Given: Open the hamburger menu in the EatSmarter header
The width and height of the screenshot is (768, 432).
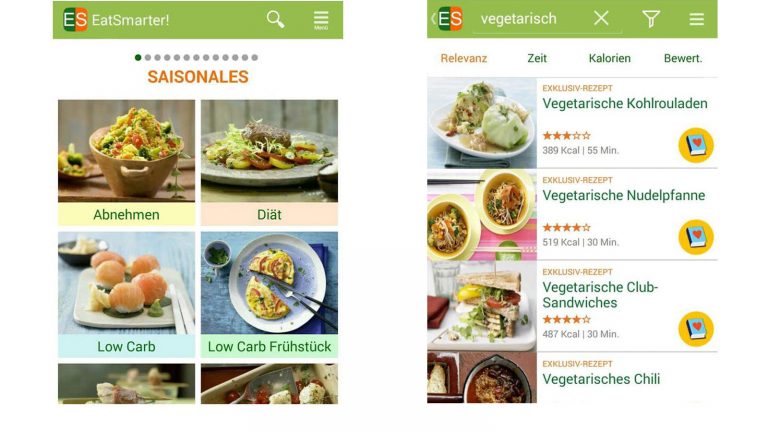Looking at the screenshot, I should 321,20.
